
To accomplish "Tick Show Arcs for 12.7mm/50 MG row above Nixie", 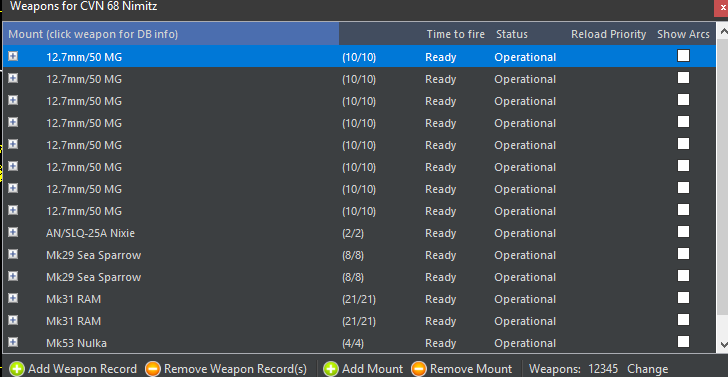I will 683,210.
